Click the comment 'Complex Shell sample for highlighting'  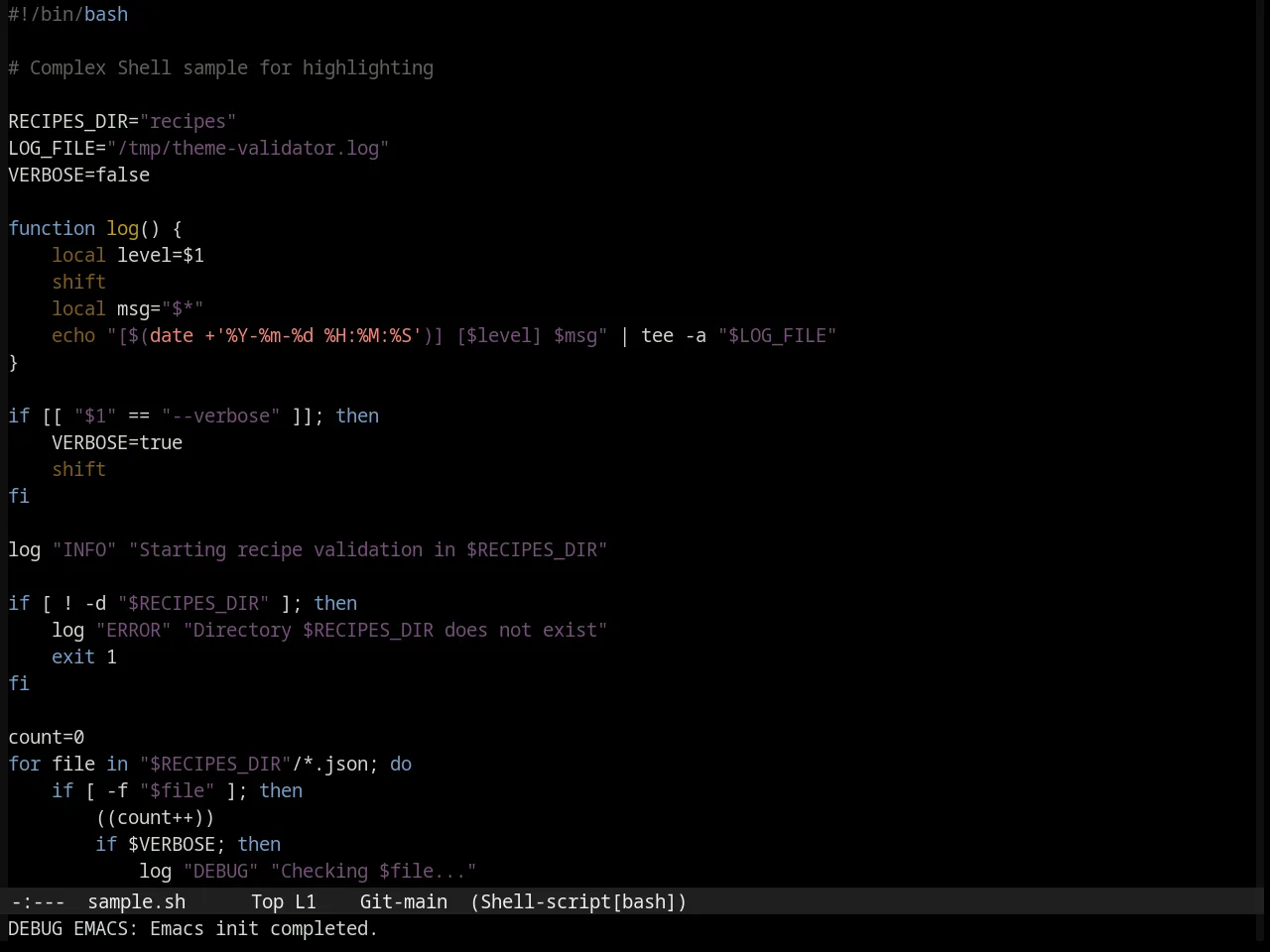[x=231, y=67]
